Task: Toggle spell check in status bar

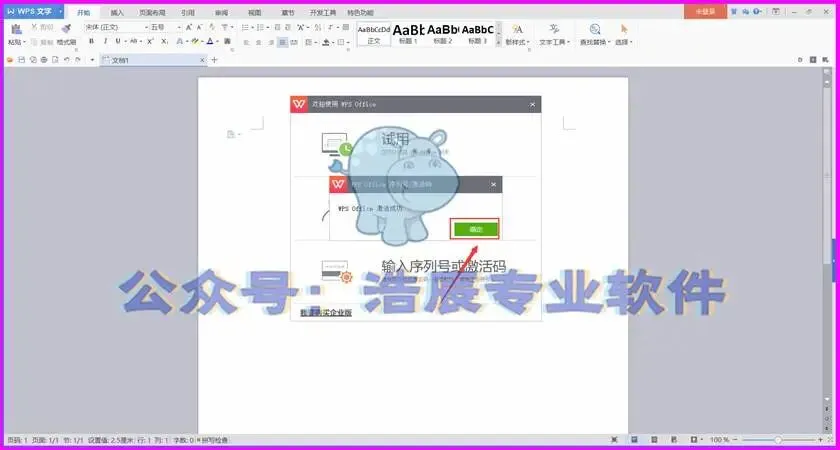Action: [212, 440]
